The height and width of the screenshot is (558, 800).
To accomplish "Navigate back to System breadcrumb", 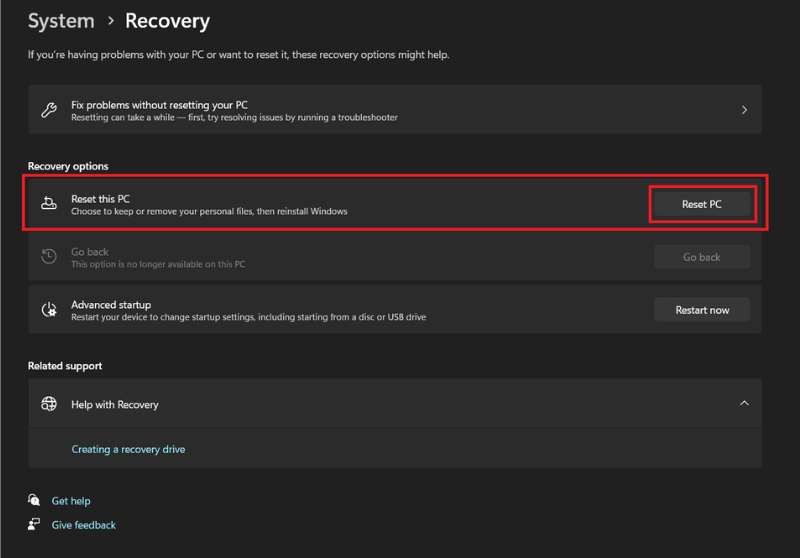I will [x=61, y=21].
